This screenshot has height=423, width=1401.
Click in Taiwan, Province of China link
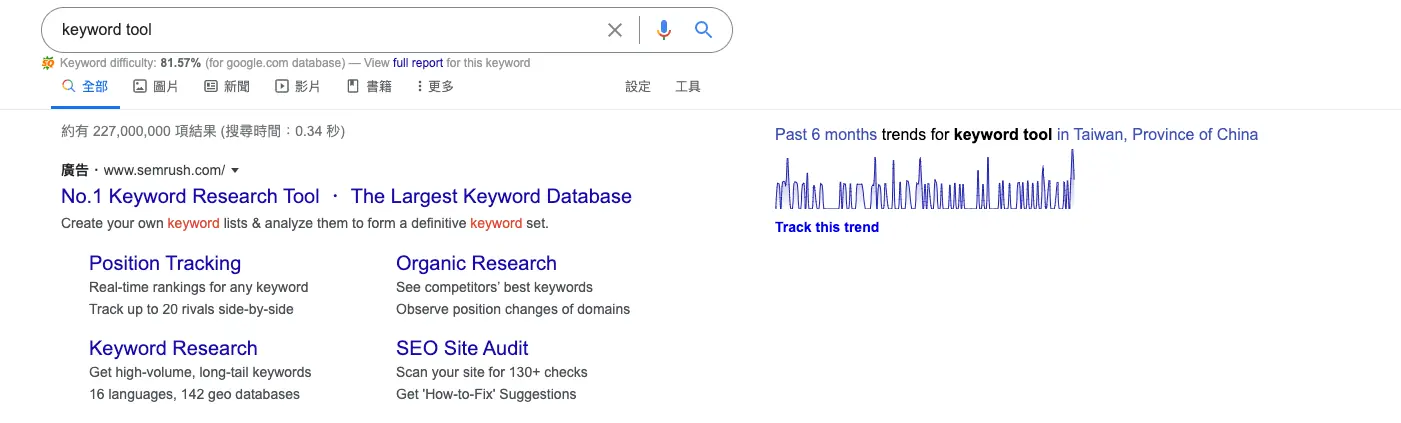click(1157, 135)
